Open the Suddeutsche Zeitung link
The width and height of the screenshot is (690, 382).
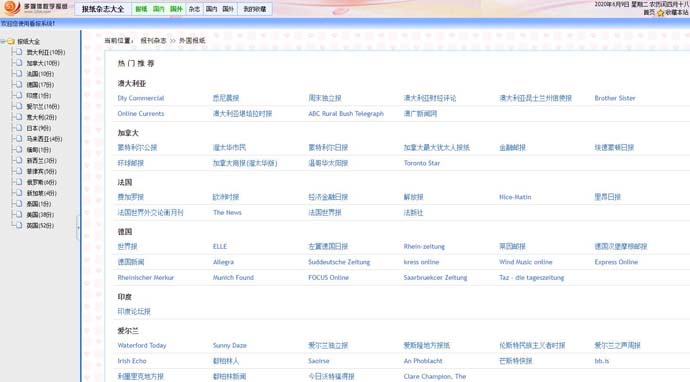339,262
